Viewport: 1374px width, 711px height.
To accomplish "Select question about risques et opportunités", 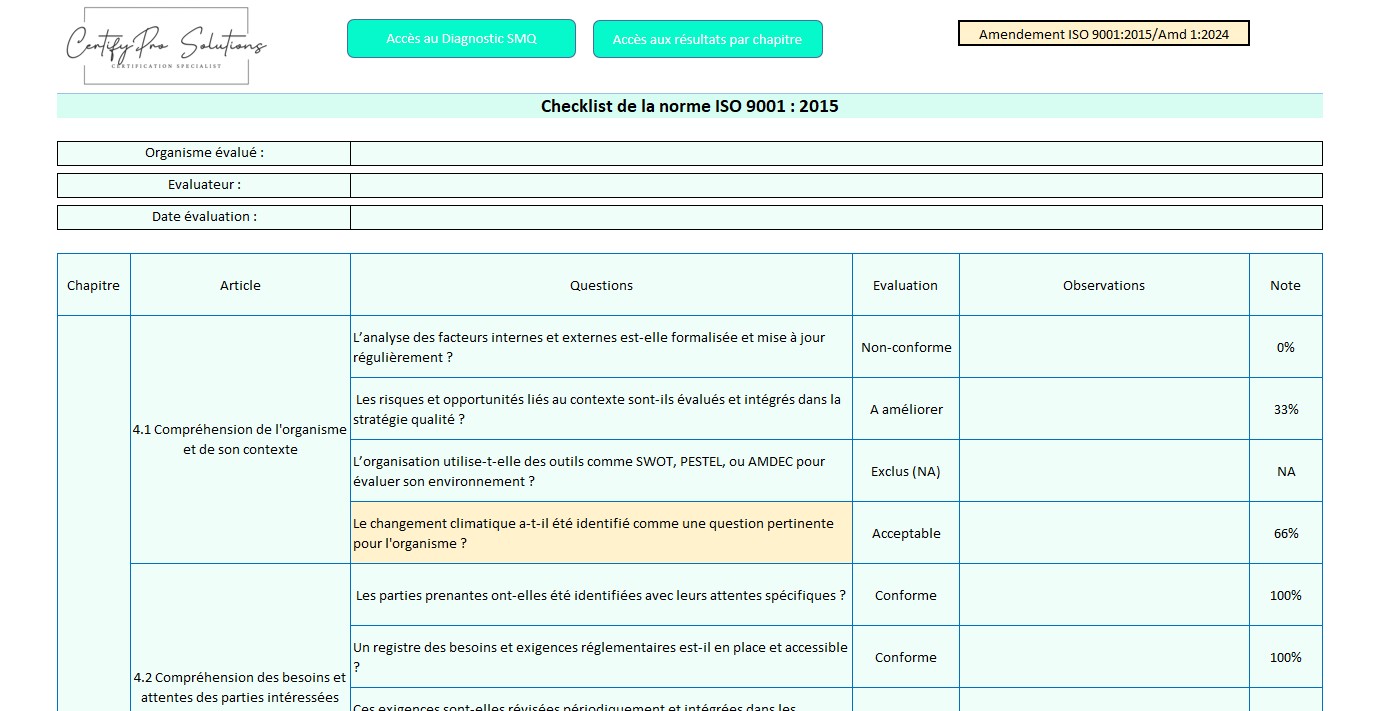I will click(x=601, y=409).
